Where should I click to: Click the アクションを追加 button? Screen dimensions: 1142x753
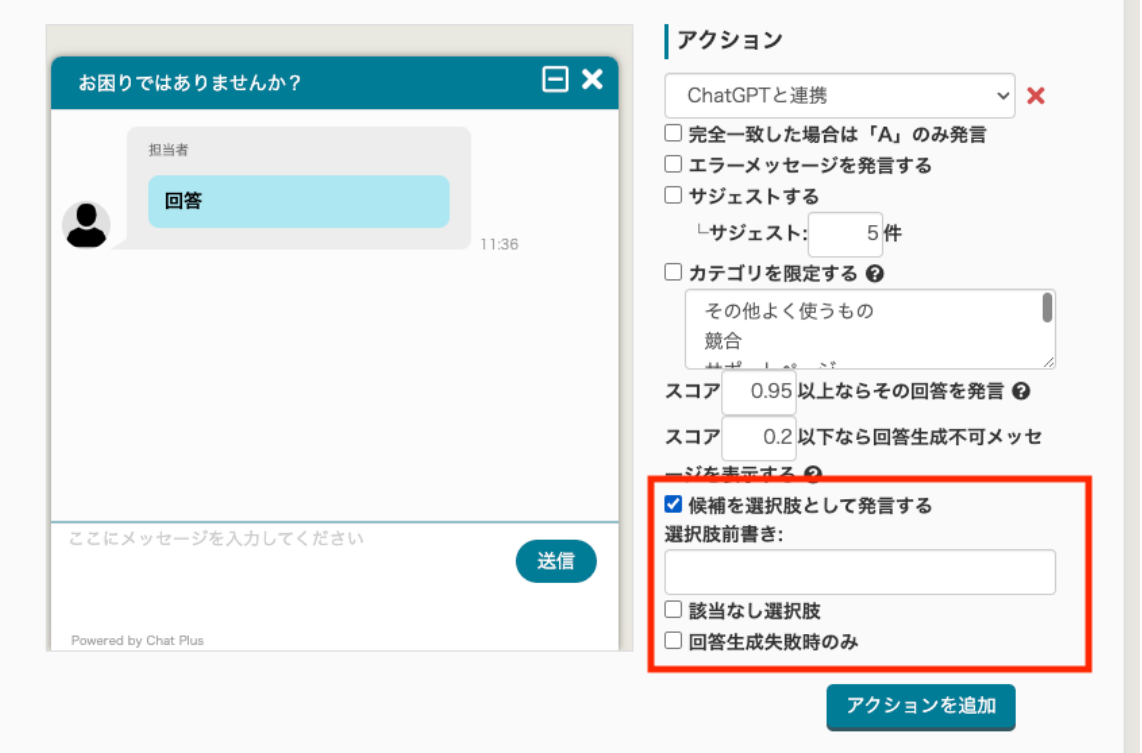pos(920,706)
